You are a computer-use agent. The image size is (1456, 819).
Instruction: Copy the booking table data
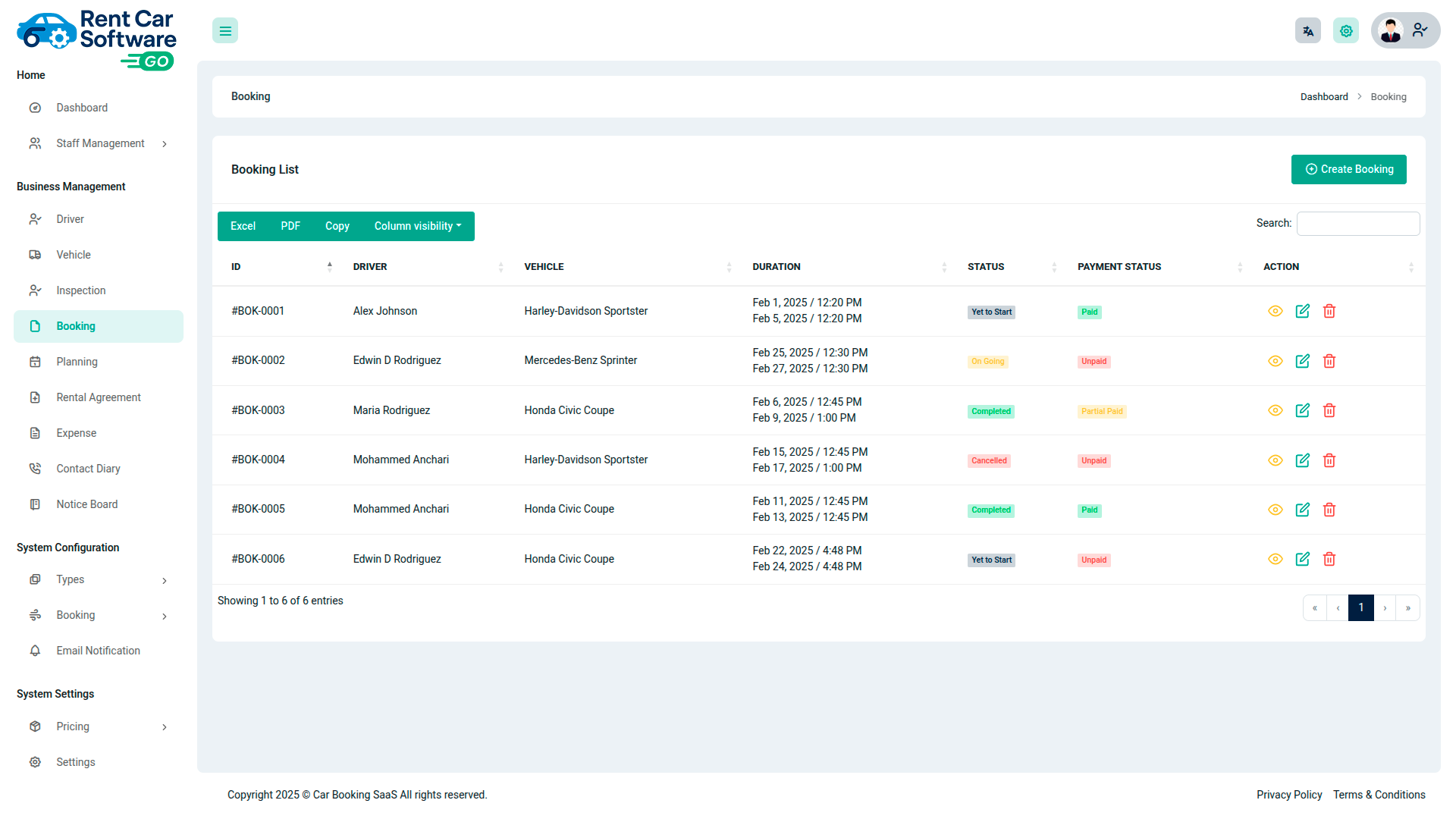337,226
